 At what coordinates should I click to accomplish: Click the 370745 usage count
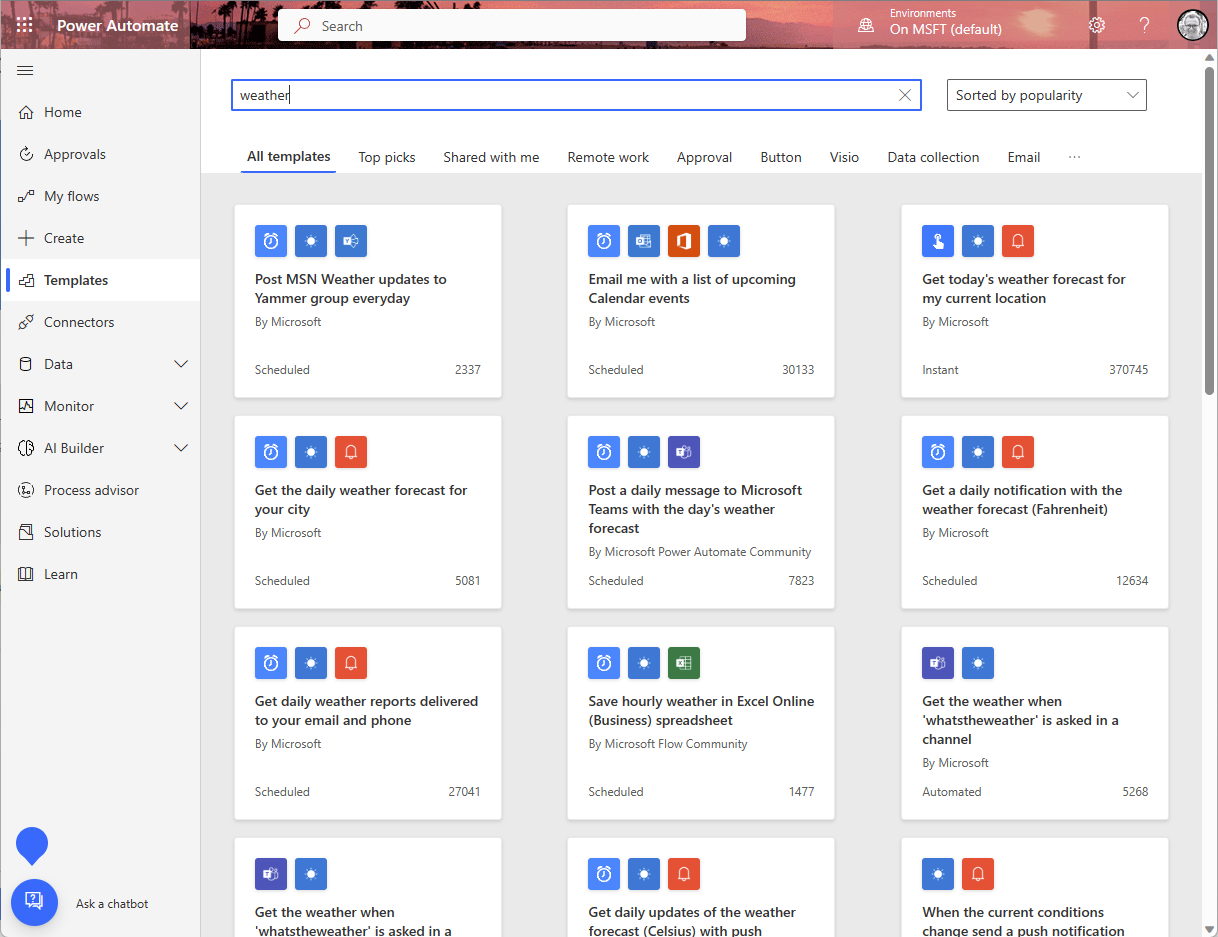(1128, 370)
